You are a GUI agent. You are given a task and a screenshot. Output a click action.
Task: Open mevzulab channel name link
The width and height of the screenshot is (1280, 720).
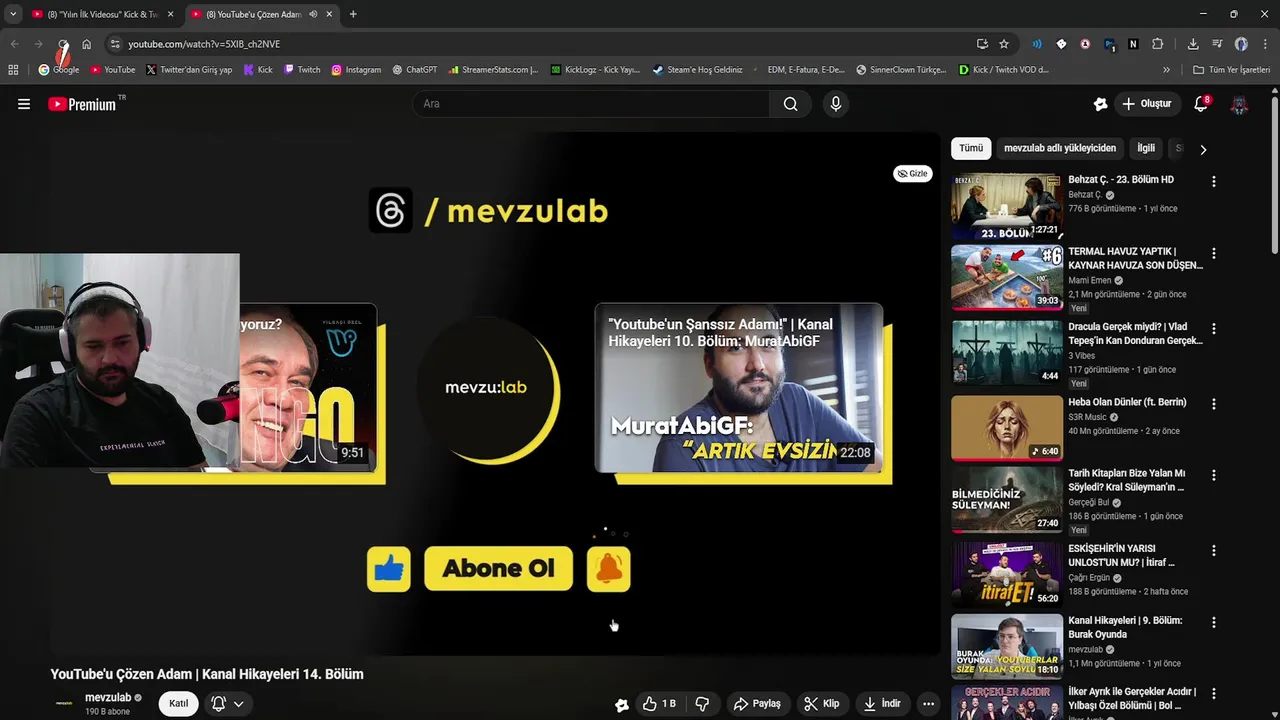(108, 698)
